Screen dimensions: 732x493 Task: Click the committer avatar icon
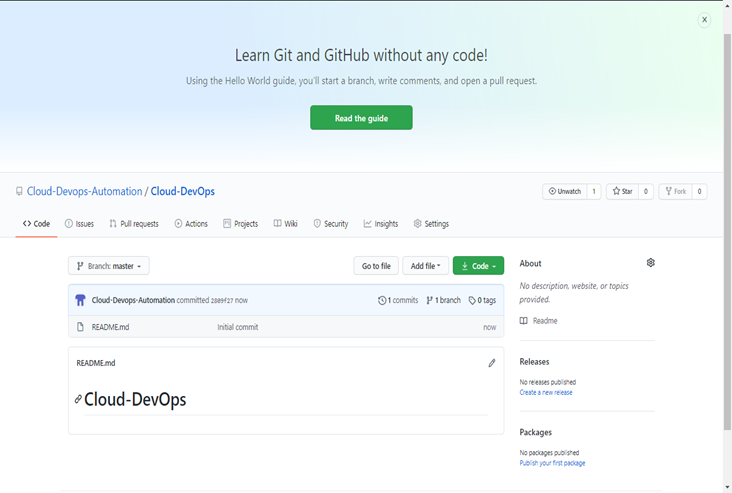80,300
